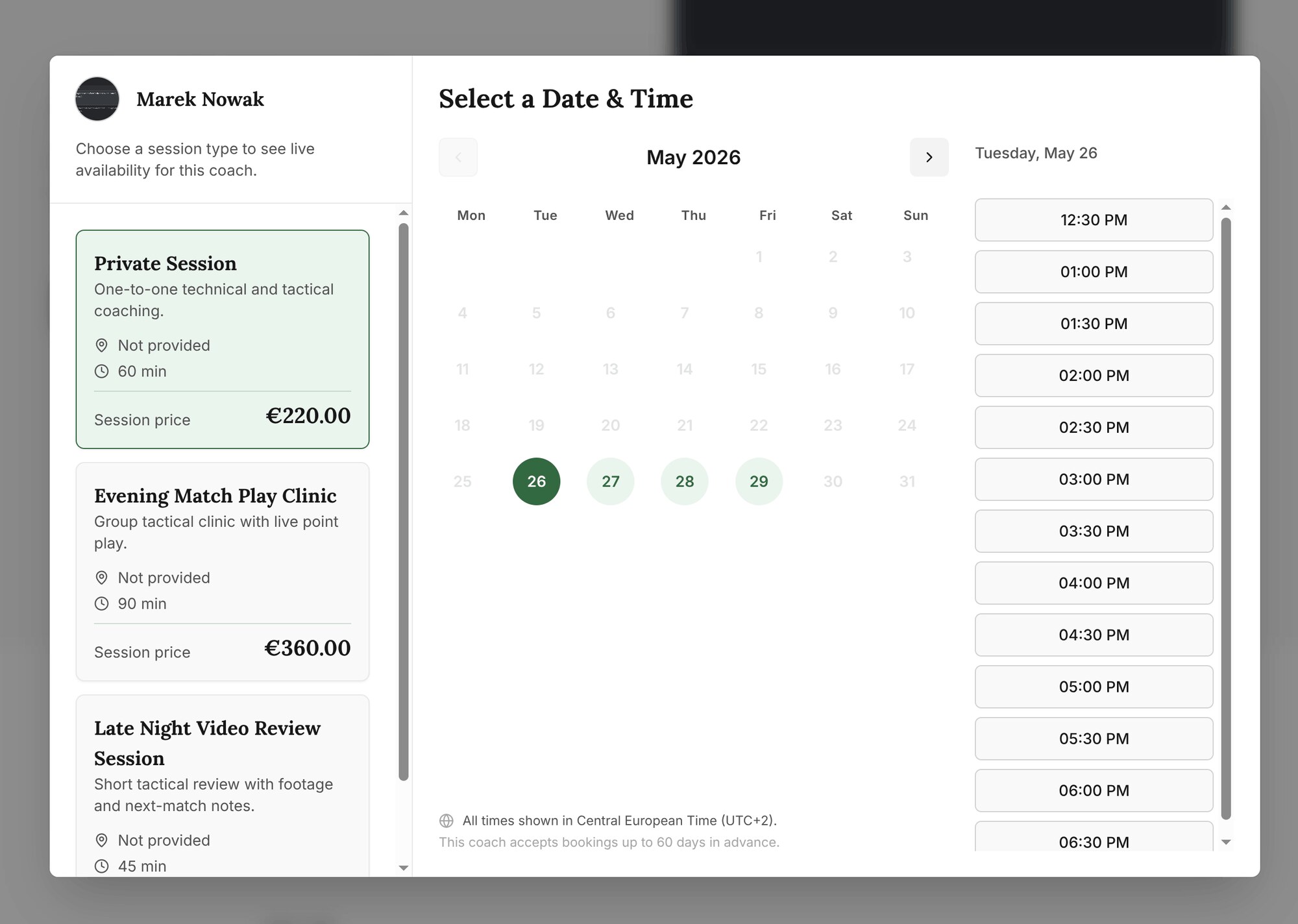
Task: Click the €220.00 session price
Action: tap(308, 416)
